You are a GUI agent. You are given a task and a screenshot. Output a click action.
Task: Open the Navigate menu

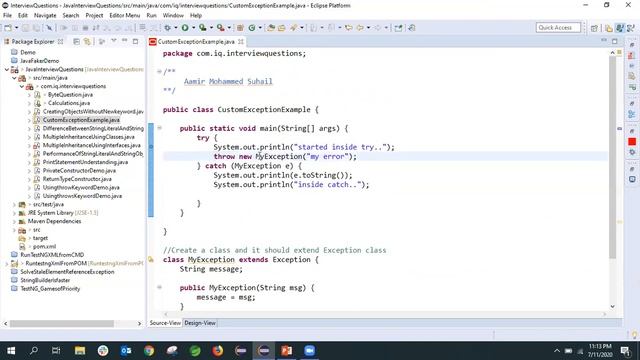(x=45, y=16)
